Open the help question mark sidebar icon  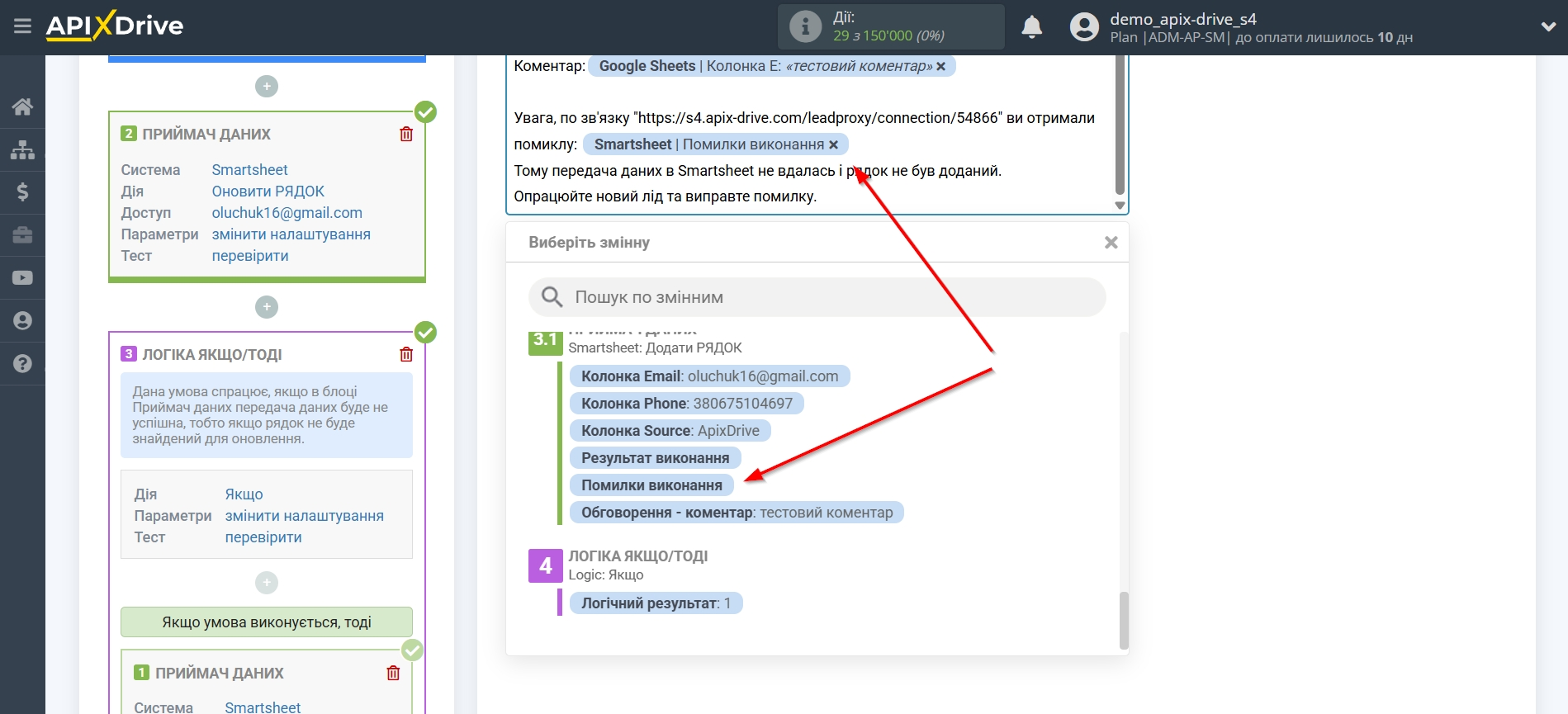22,364
